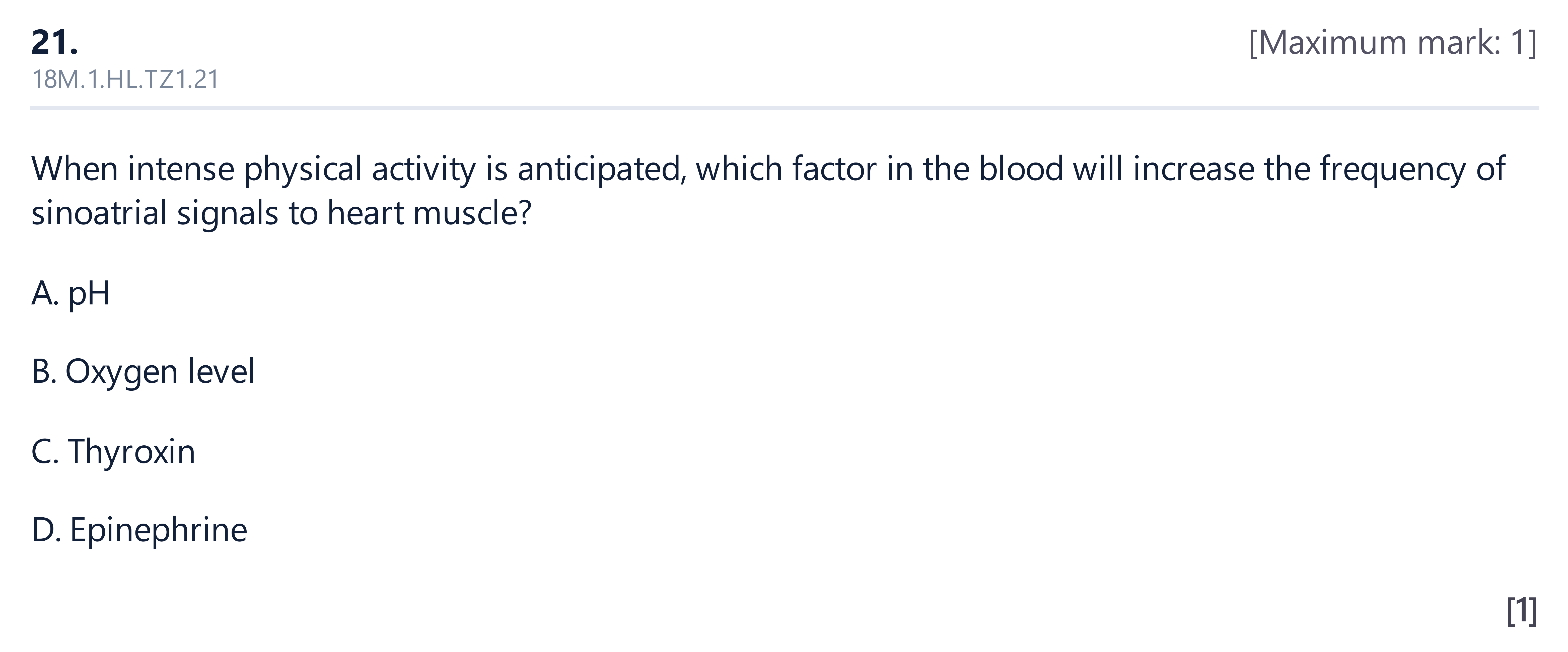
Task: Choose answer B. Oxygen level
Action: pyautogui.click(x=143, y=372)
